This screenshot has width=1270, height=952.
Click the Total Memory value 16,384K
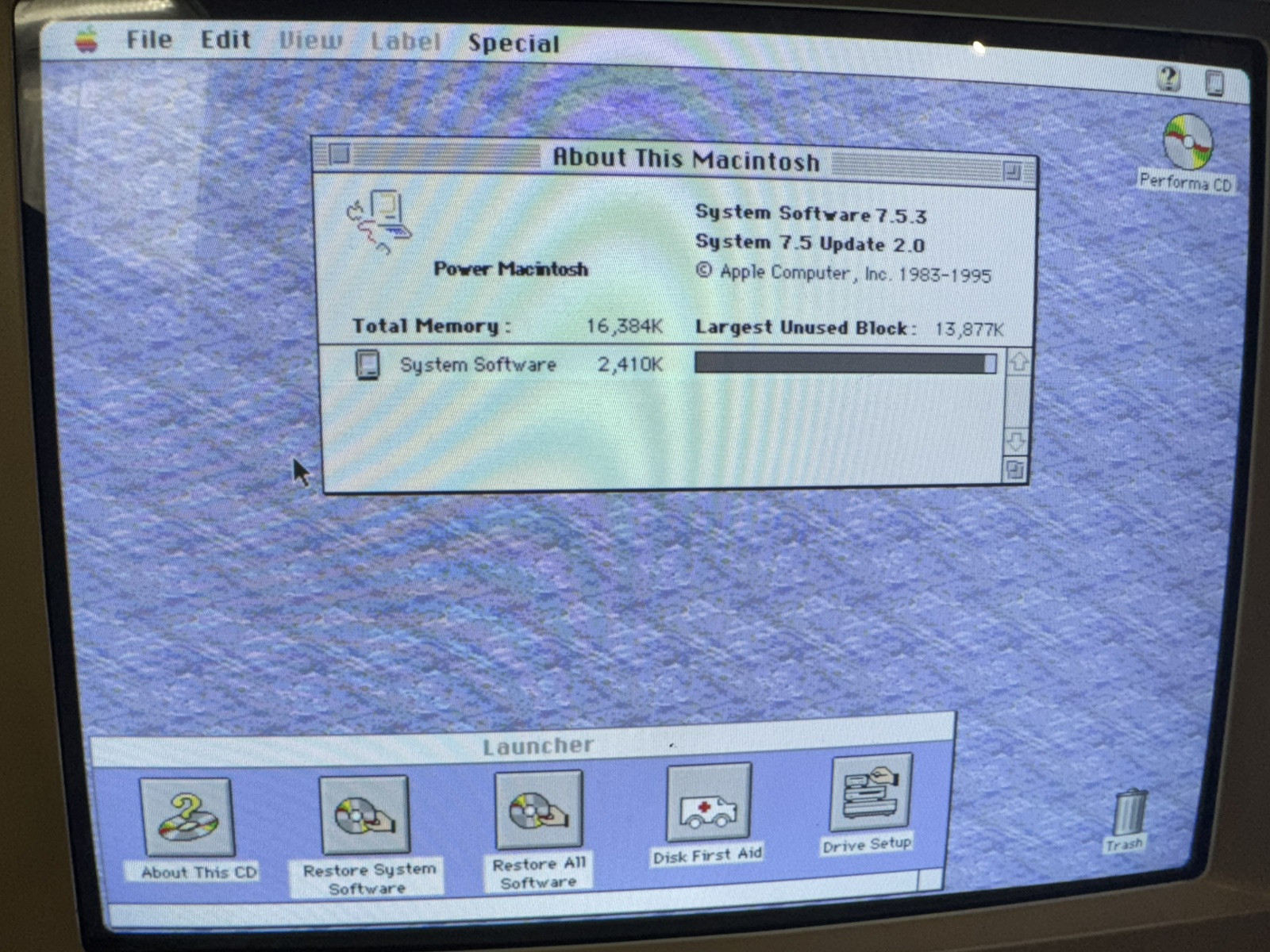(624, 326)
